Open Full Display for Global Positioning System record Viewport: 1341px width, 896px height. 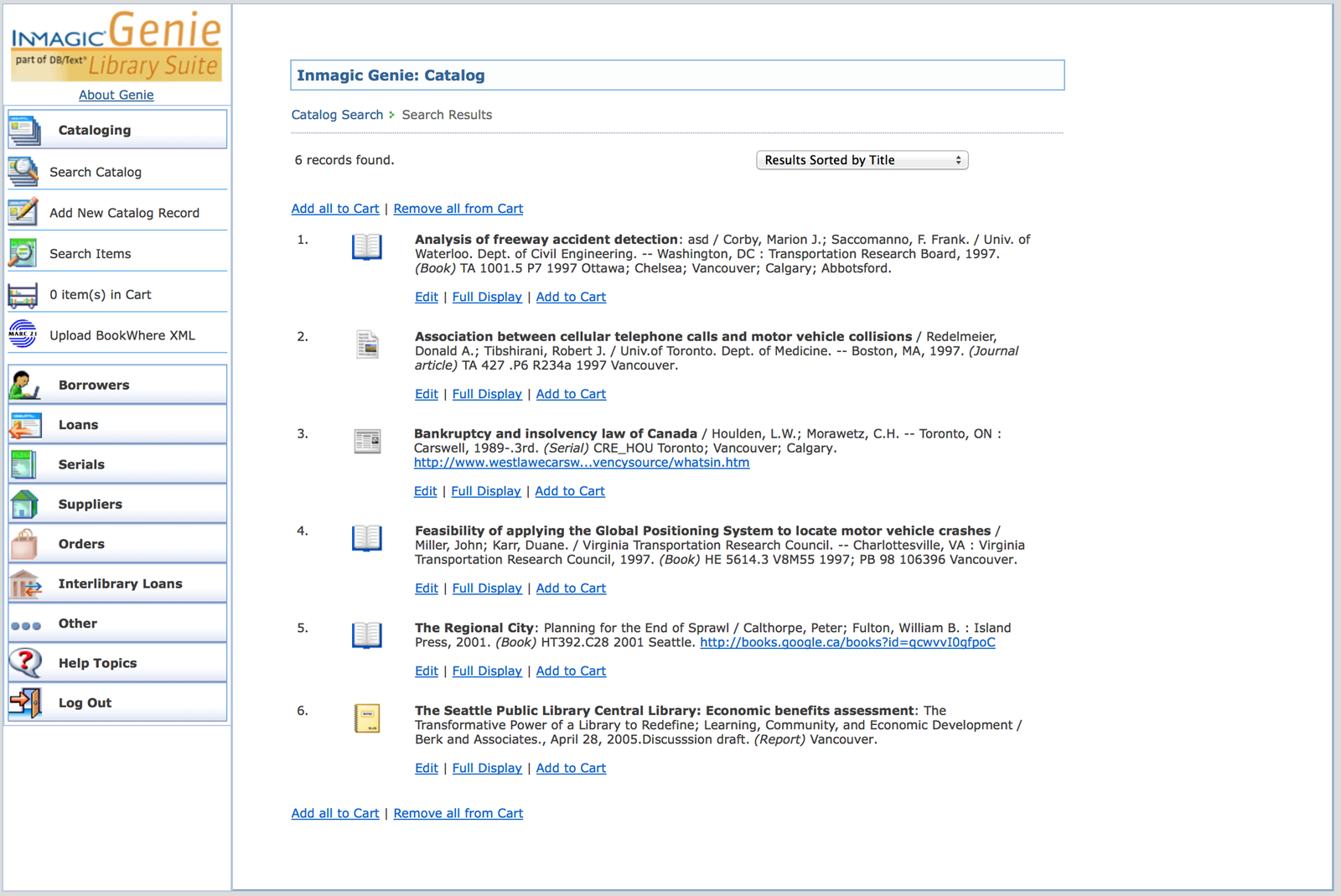[x=487, y=588]
